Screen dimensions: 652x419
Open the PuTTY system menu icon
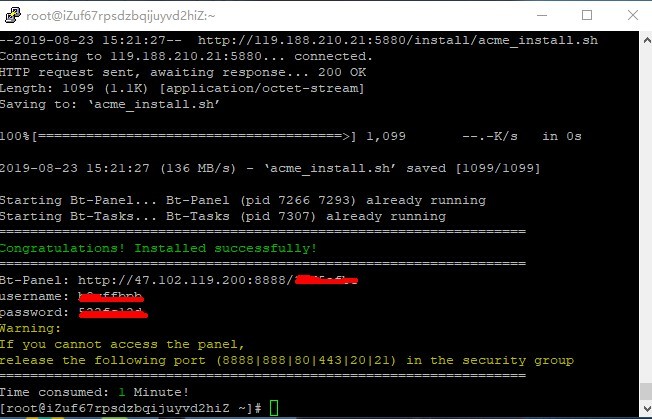click(x=12, y=15)
